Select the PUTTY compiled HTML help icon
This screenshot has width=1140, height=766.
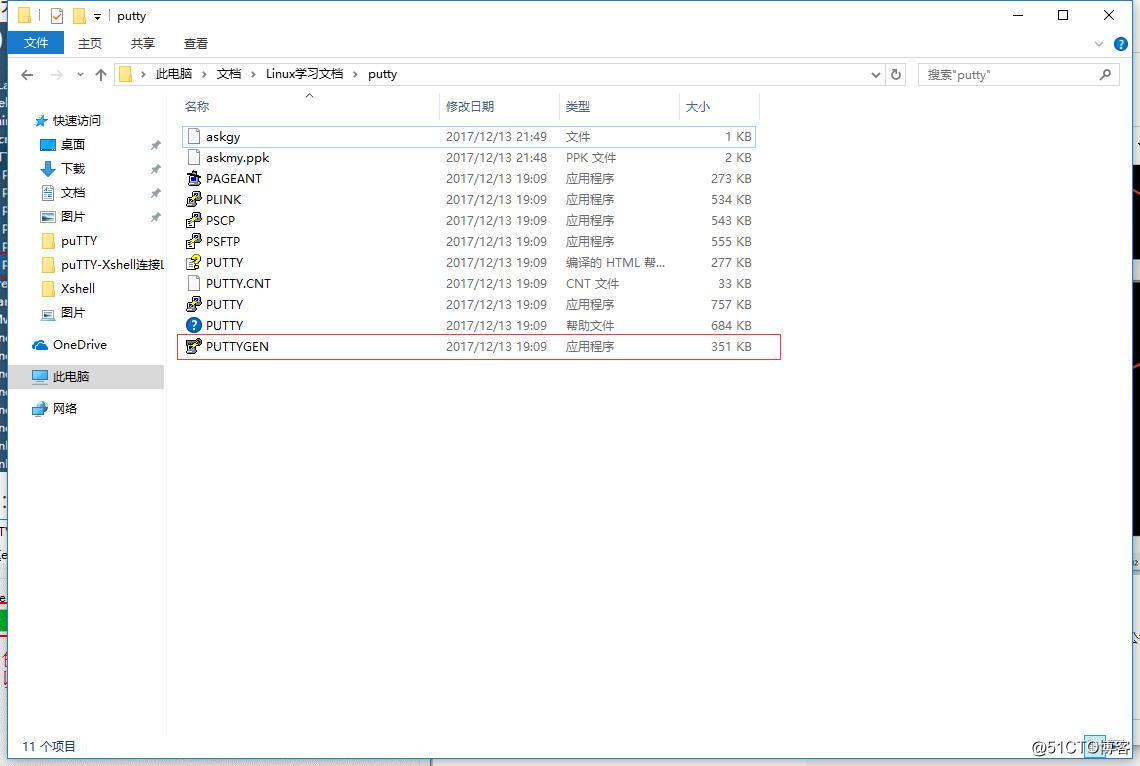pos(193,263)
